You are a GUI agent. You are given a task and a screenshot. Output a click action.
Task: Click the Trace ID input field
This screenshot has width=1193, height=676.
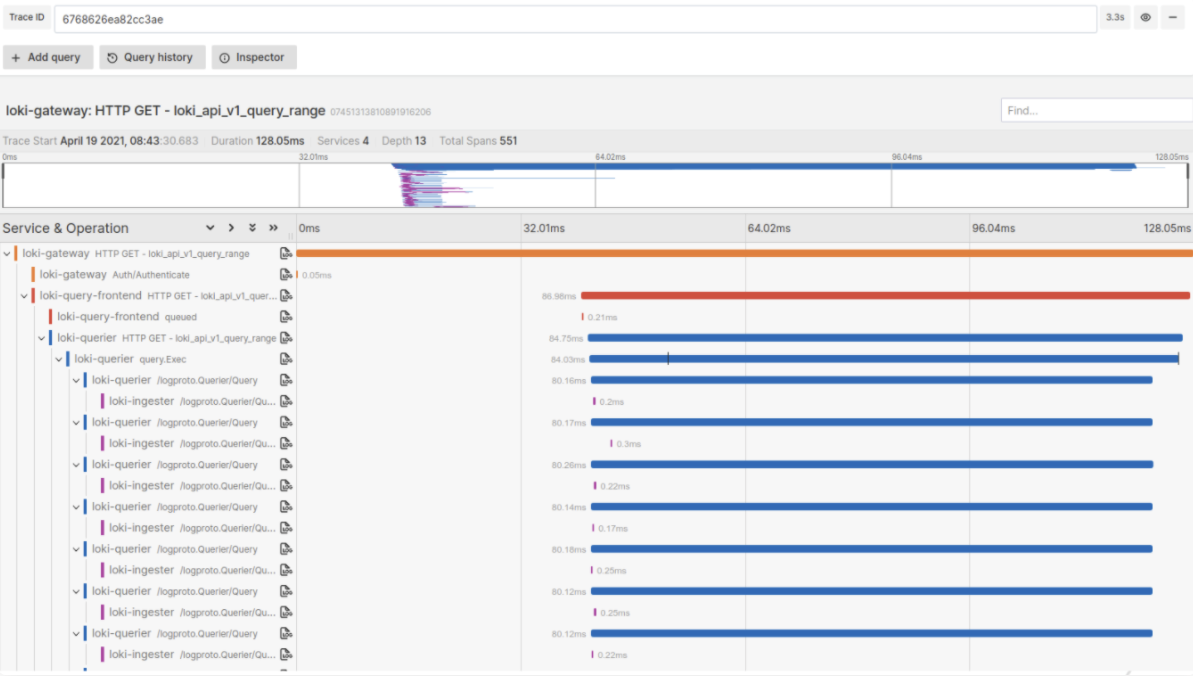[575, 19]
